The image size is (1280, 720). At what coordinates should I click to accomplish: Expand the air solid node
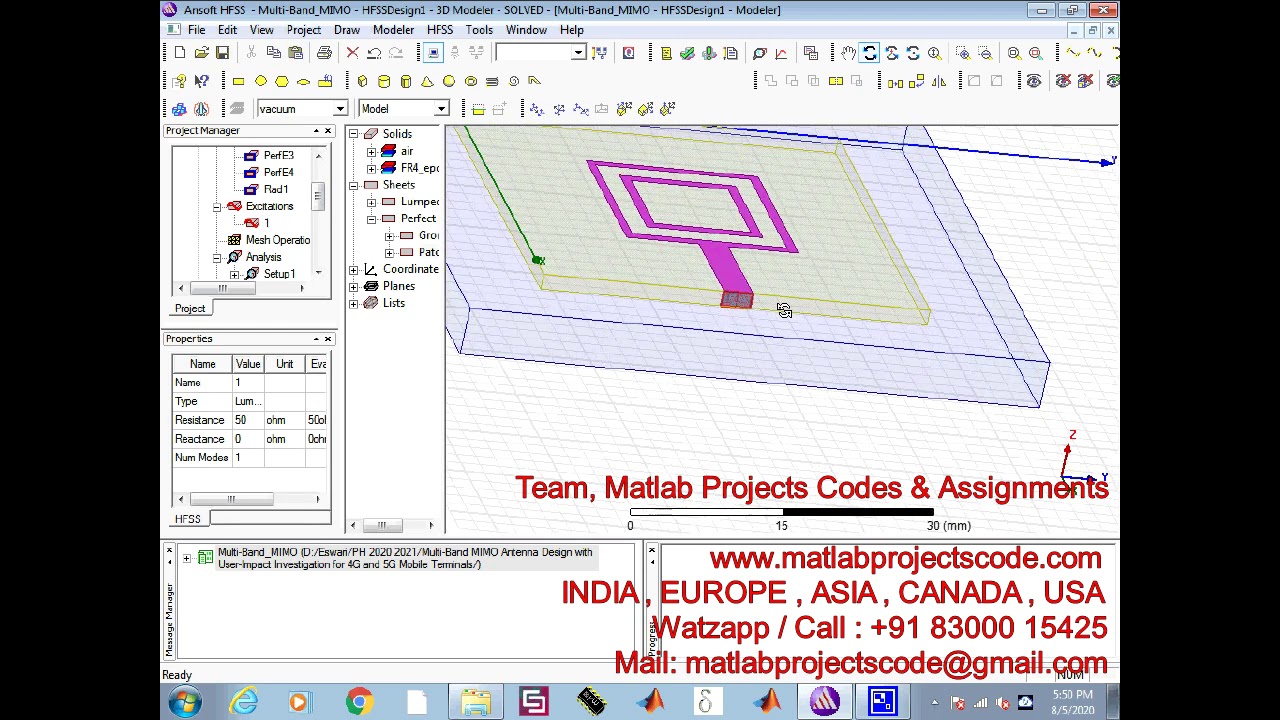(x=372, y=151)
